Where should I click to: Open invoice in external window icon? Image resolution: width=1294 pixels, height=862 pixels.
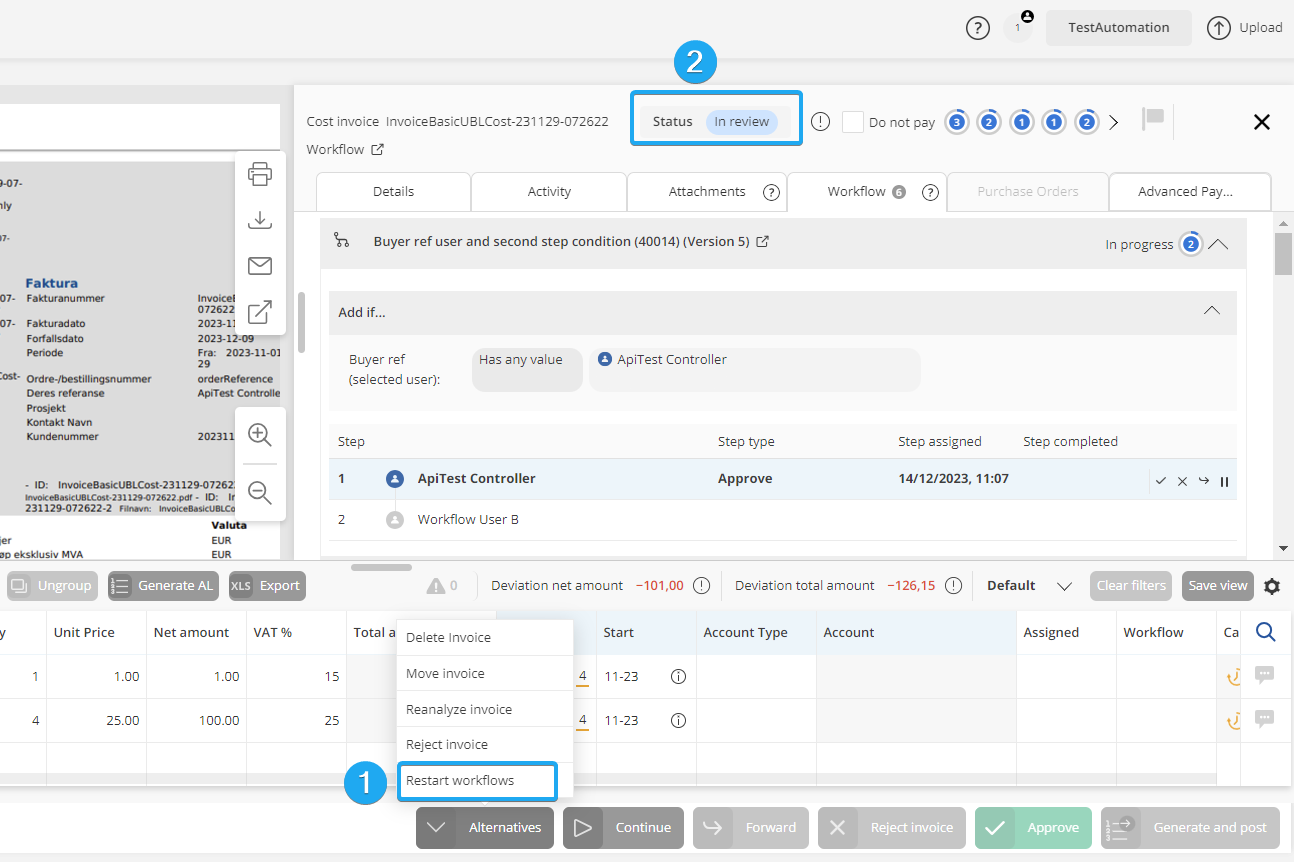pos(260,312)
